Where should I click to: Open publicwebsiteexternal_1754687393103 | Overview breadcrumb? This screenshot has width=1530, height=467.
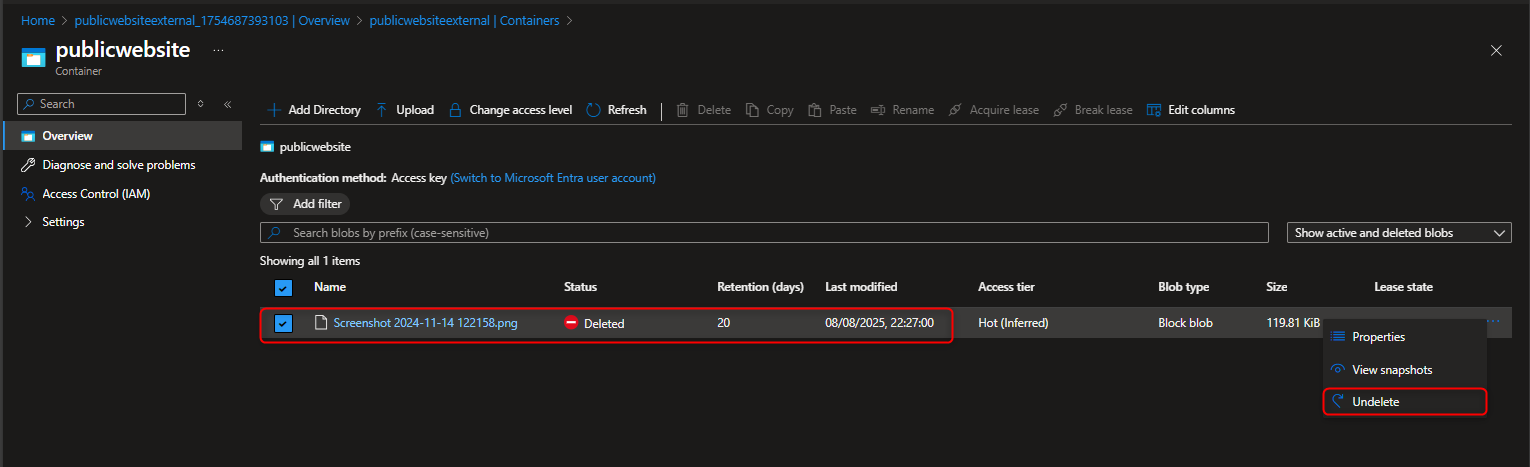(212, 20)
